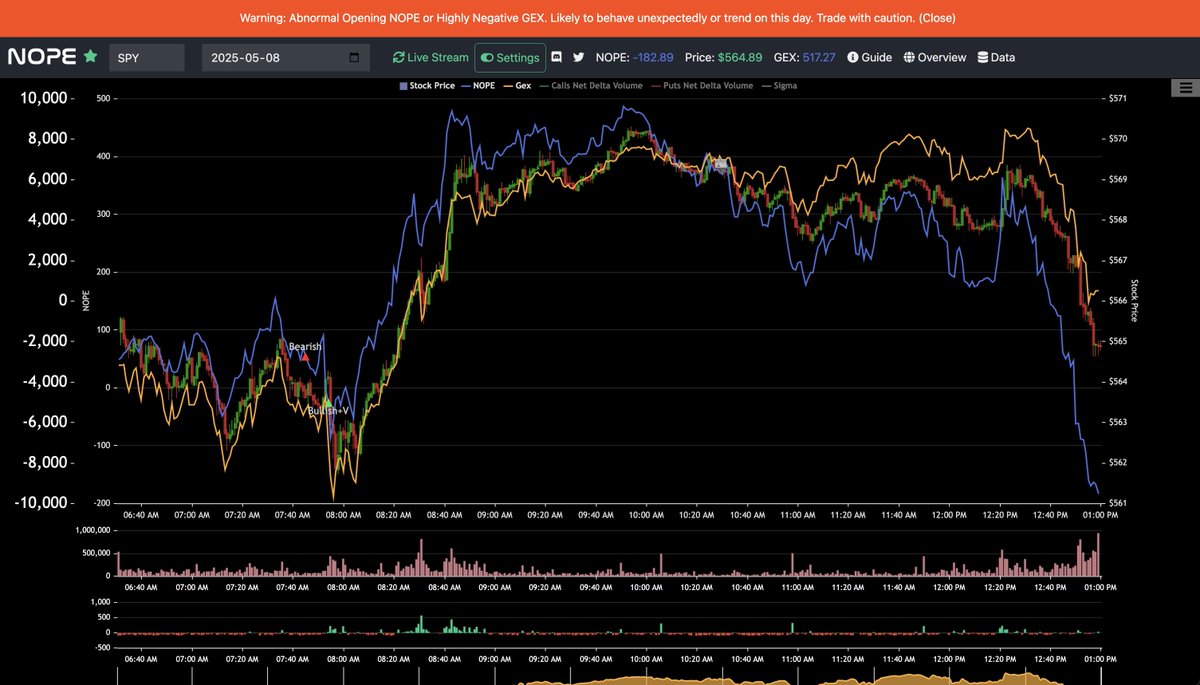
Task: Open the SPY ticker selector
Action: tap(147, 57)
